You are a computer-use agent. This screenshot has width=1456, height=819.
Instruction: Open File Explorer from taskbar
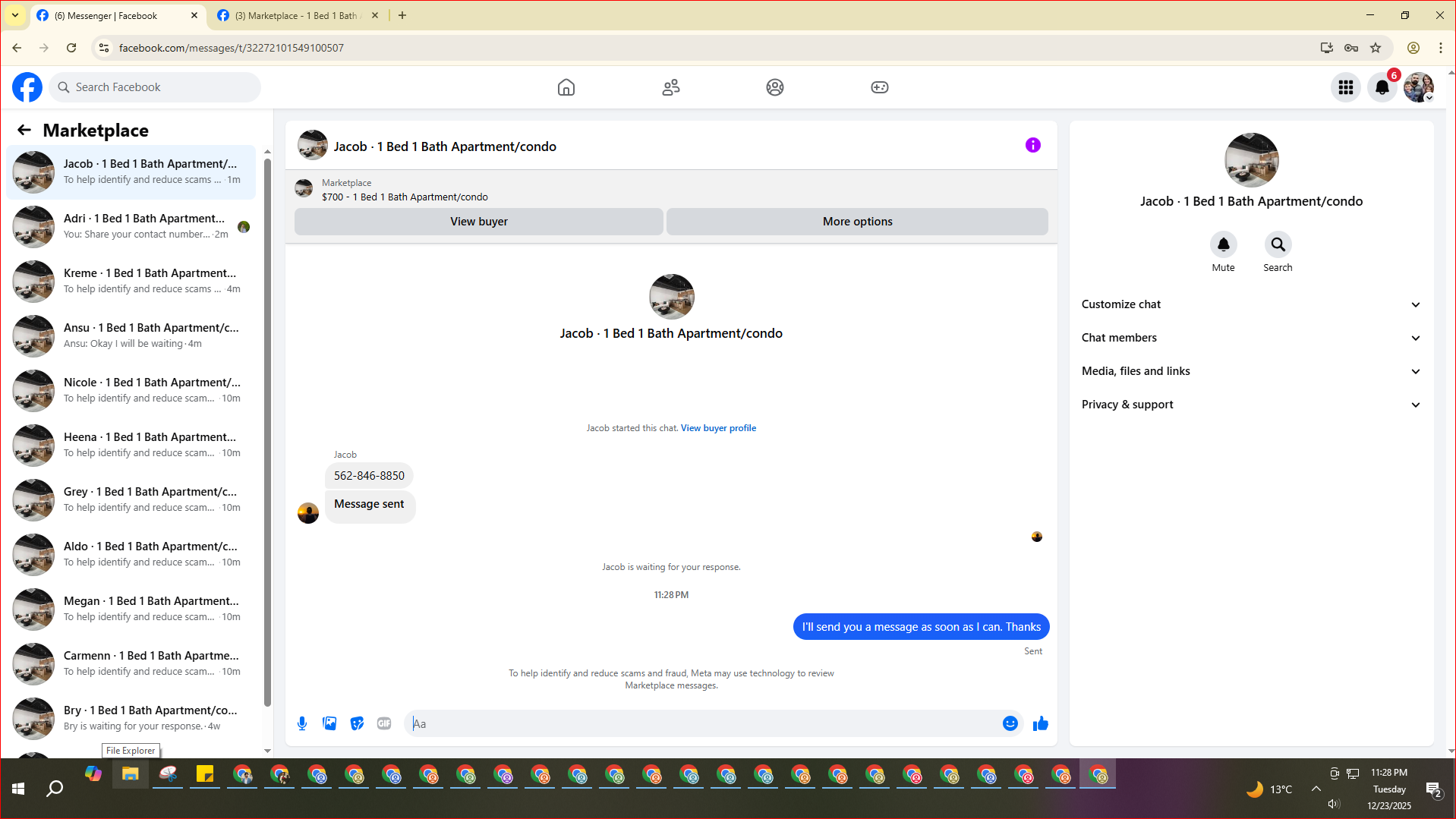click(x=131, y=774)
